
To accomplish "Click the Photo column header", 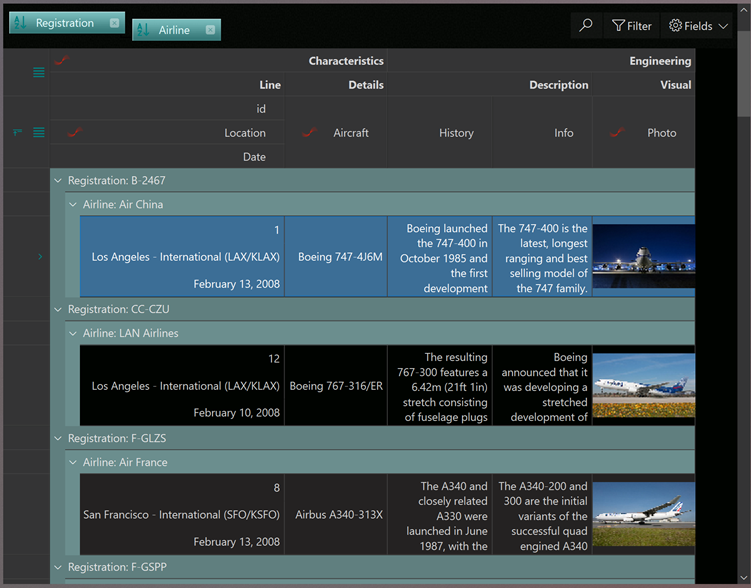I will [x=644, y=133].
